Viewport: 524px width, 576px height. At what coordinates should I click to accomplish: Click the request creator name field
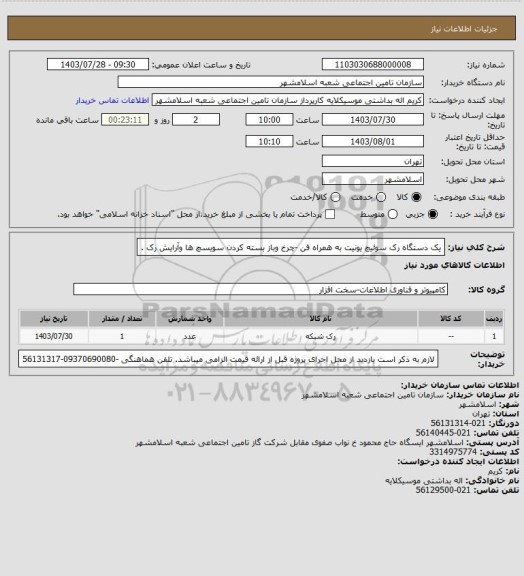288,100
